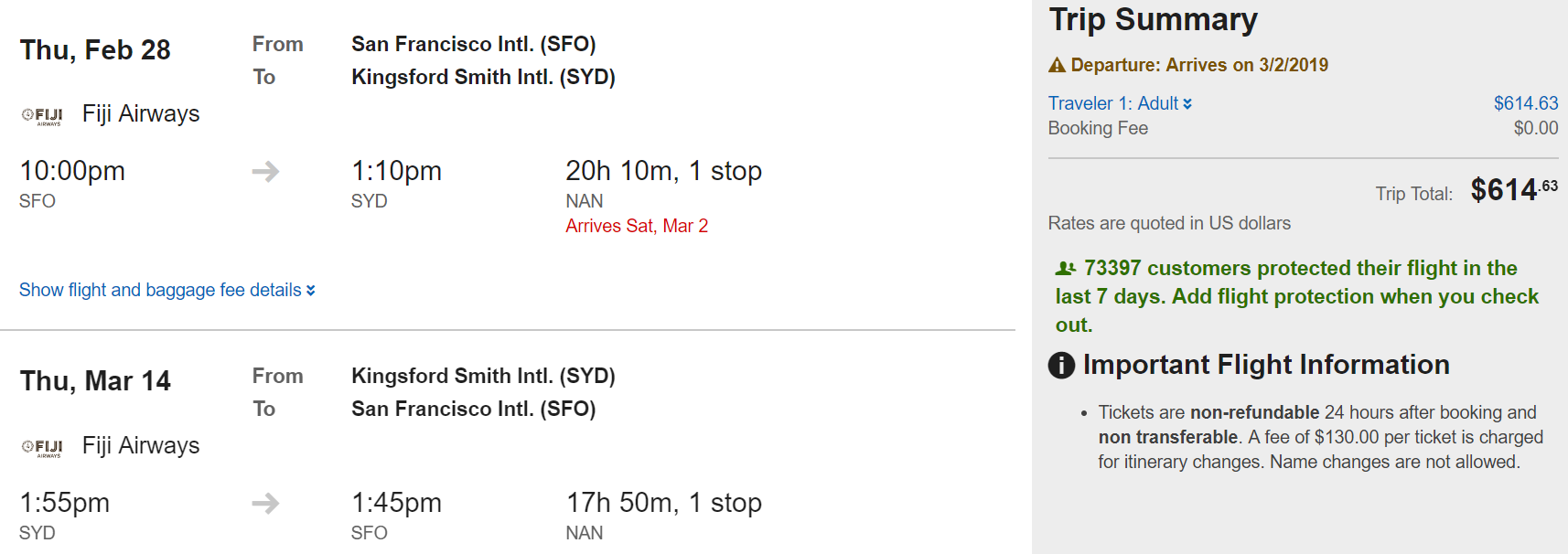Click the red Arrives Sat, Mar 2 notice
Screen dimensions: 1568x554
[637, 226]
